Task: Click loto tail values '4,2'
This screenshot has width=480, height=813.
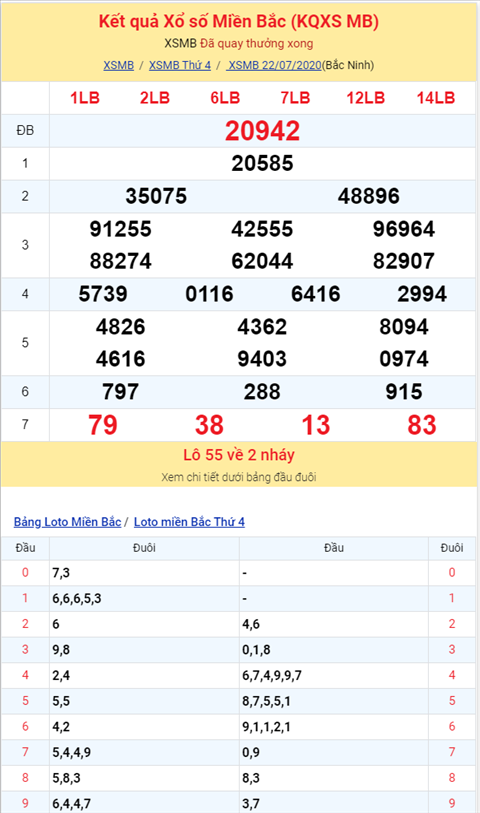Action: pos(61,727)
